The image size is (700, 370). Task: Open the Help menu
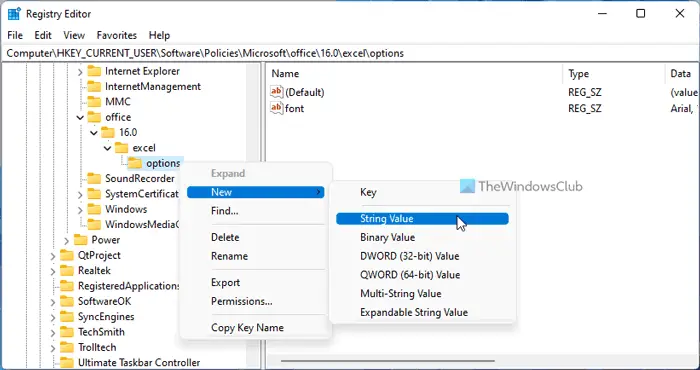coord(159,35)
